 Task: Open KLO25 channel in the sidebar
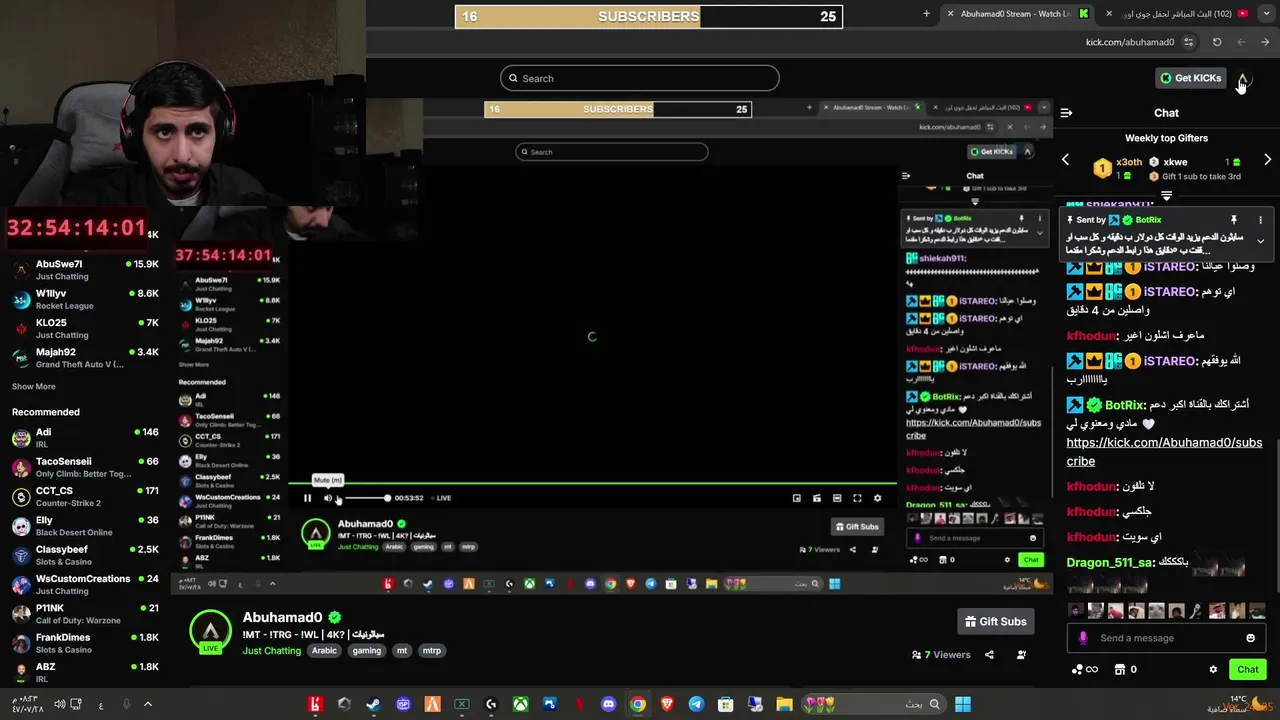pos(85,328)
